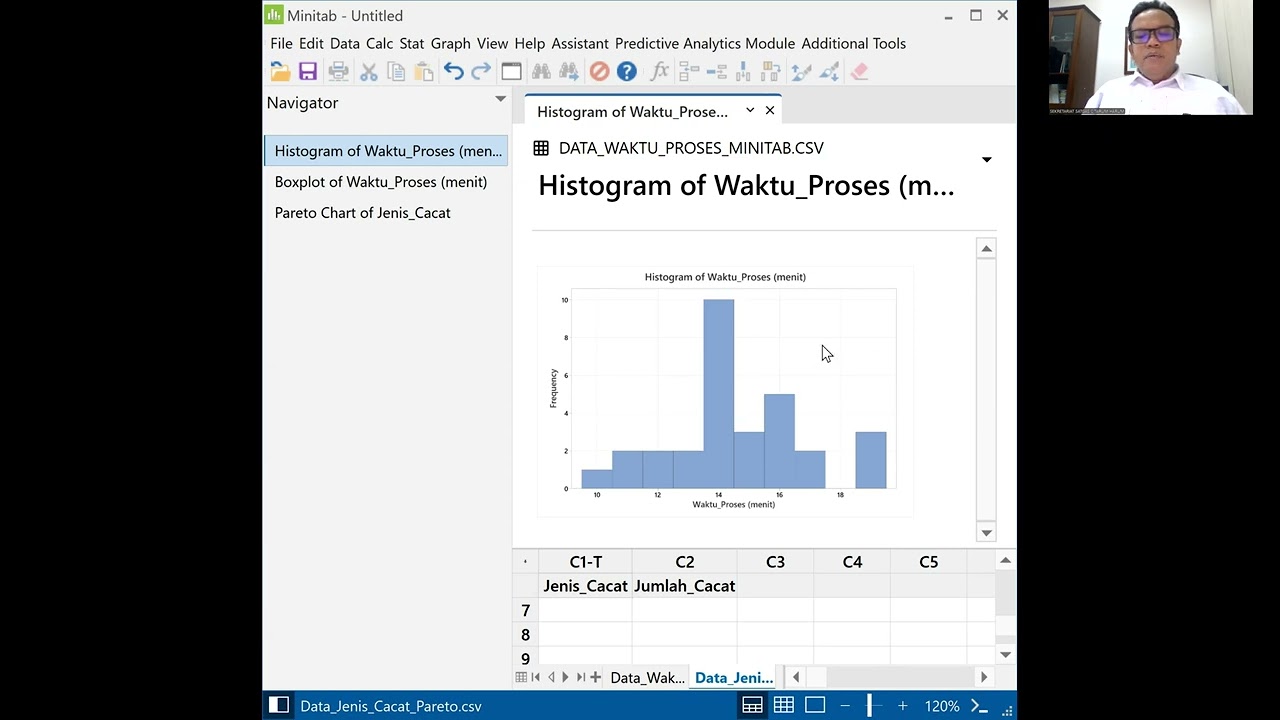Click the pink eraser toolbar icon
The width and height of the screenshot is (1280, 720).
tap(859, 72)
